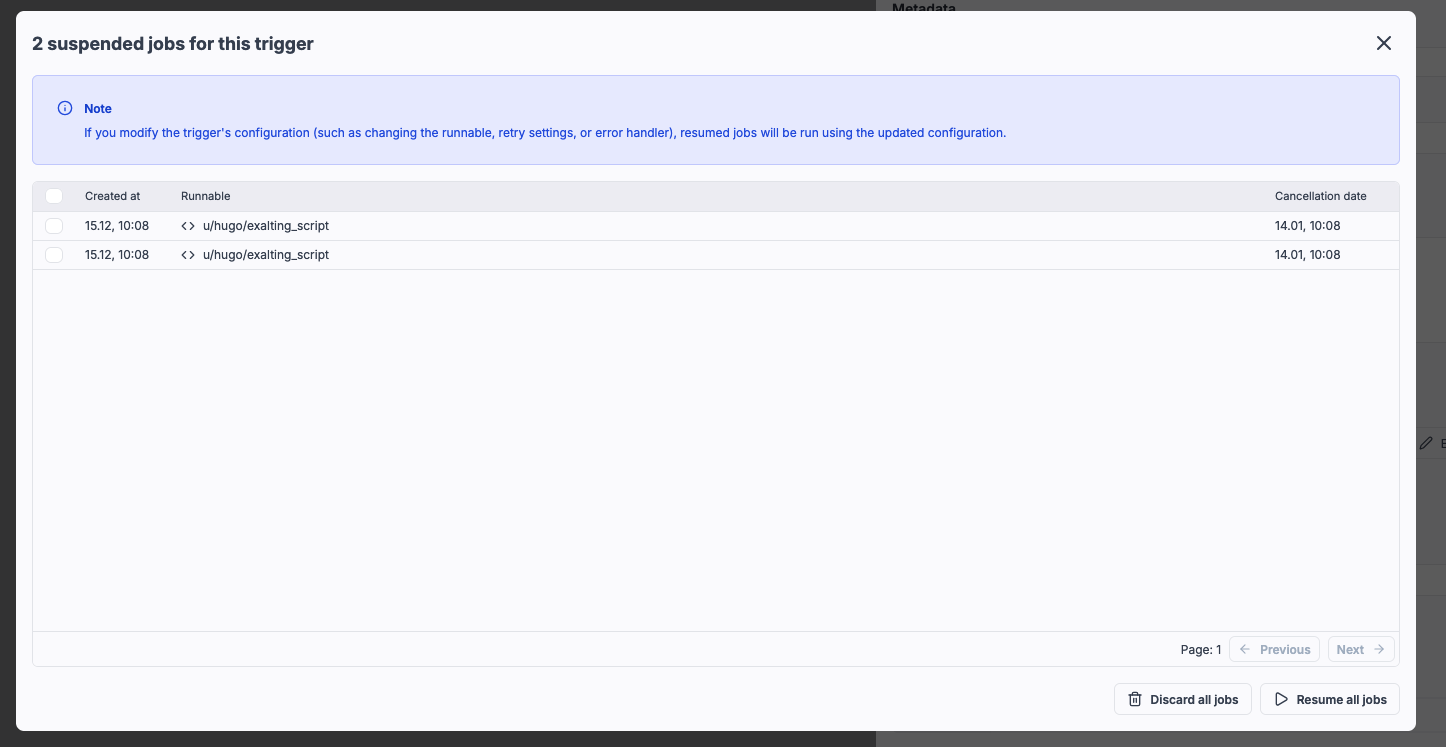Click the code icon in first job row
This screenshot has width=1446, height=747.
tap(188, 226)
